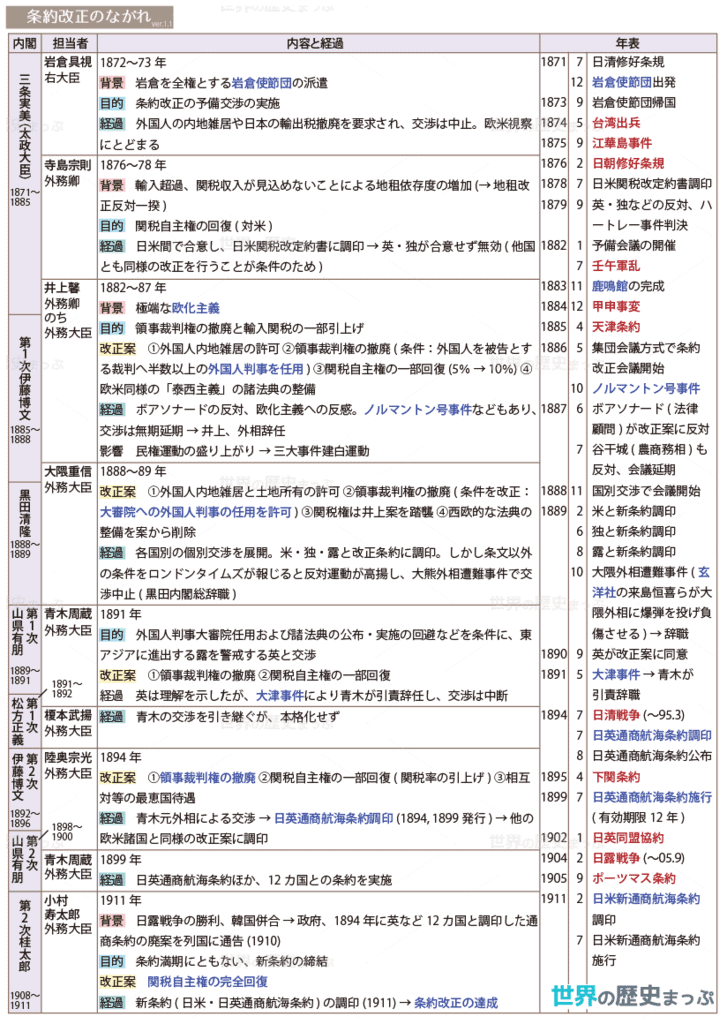This screenshot has width=727, height=1024.
Task: Click the blue "条約改正の達成" text
Action: 456,1002
